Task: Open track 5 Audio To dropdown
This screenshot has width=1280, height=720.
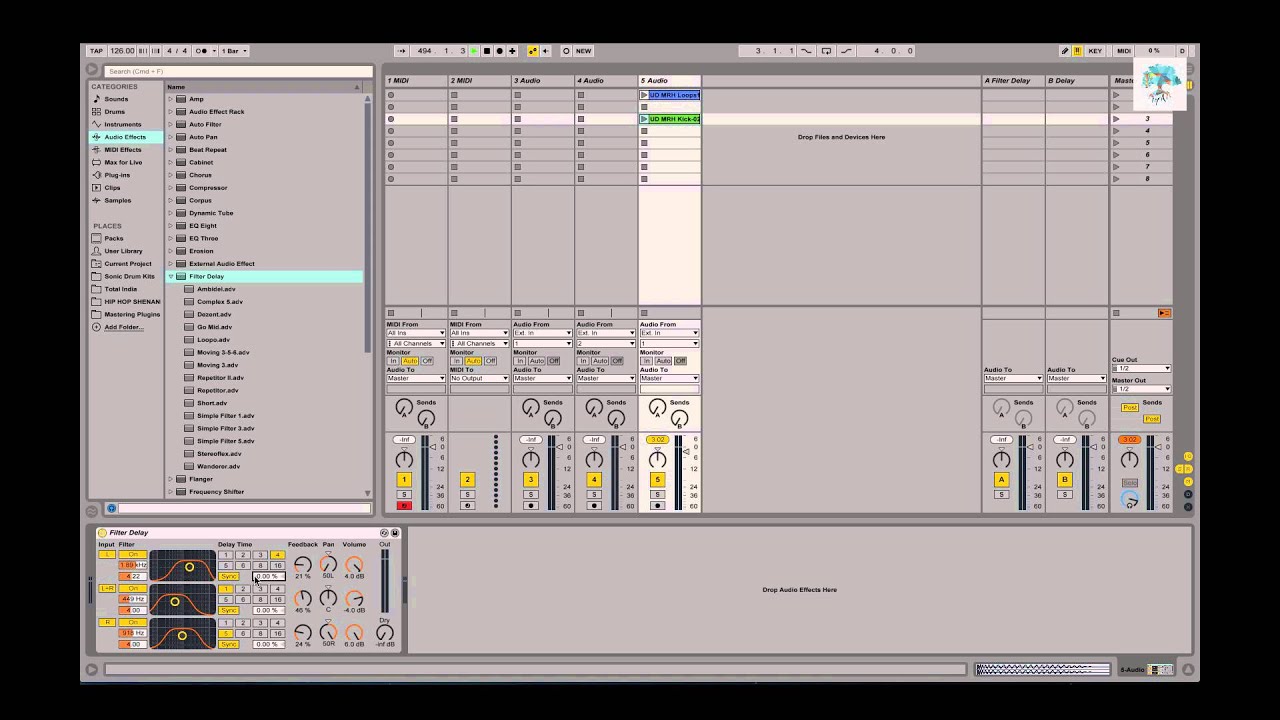Action: point(668,378)
